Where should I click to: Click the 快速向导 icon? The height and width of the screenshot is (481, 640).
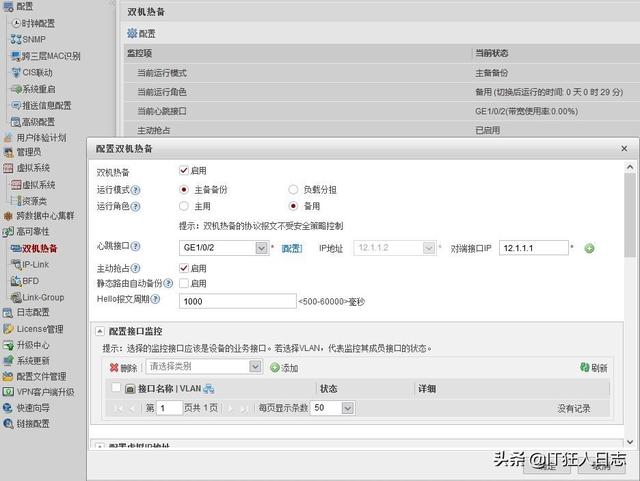(8, 408)
